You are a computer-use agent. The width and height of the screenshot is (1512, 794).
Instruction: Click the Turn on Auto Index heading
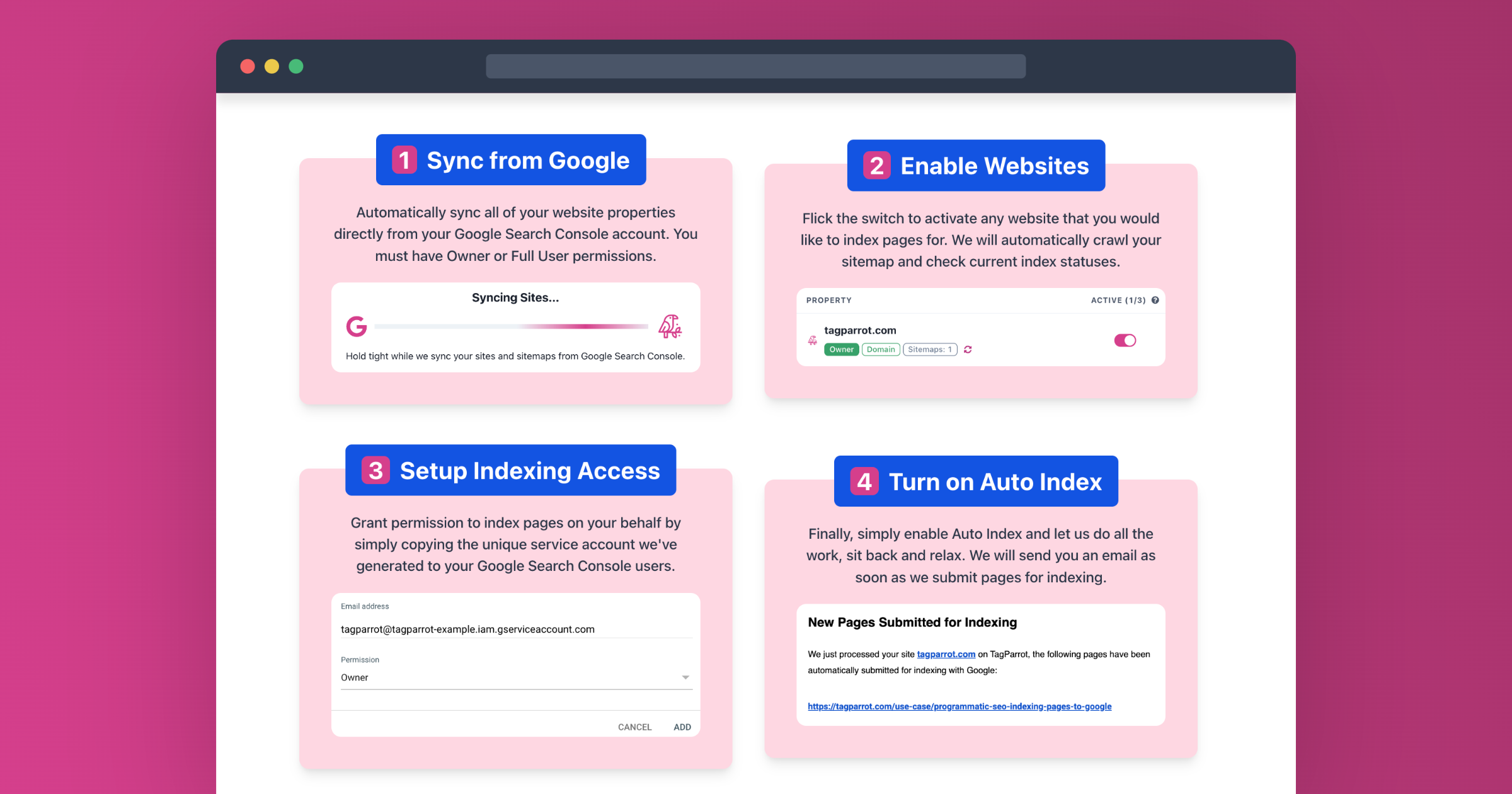pyautogui.click(x=976, y=481)
